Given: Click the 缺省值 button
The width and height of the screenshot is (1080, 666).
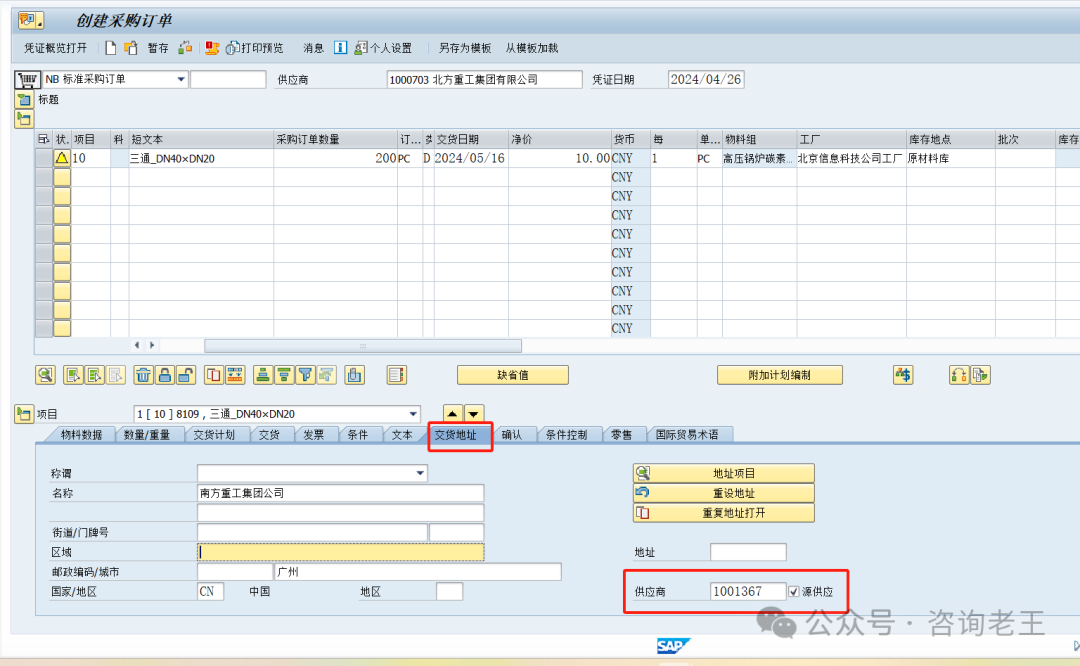Looking at the screenshot, I should [513, 375].
